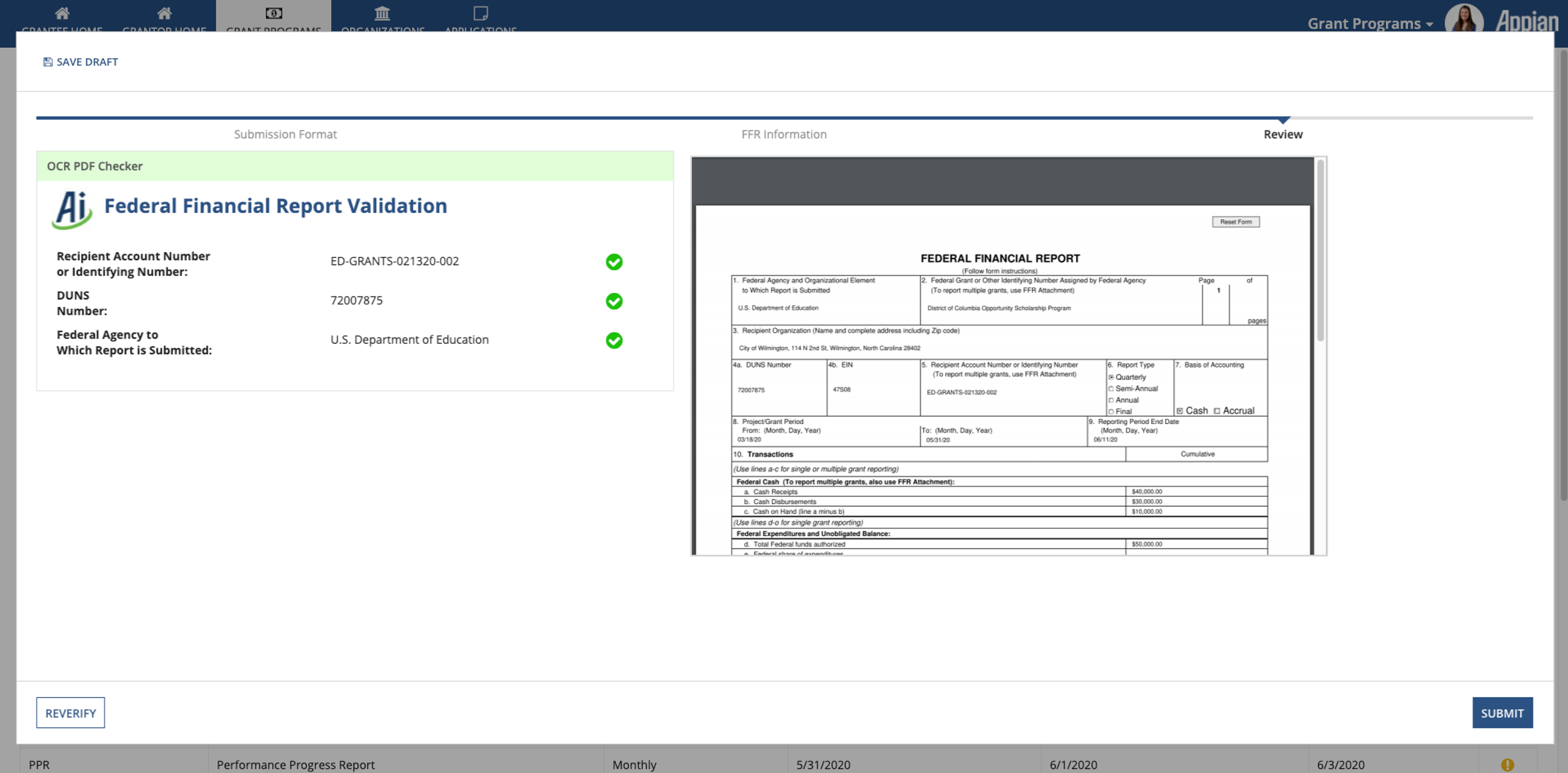
Task: Click the OCR PDF Checker header
Action: (x=355, y=166)
